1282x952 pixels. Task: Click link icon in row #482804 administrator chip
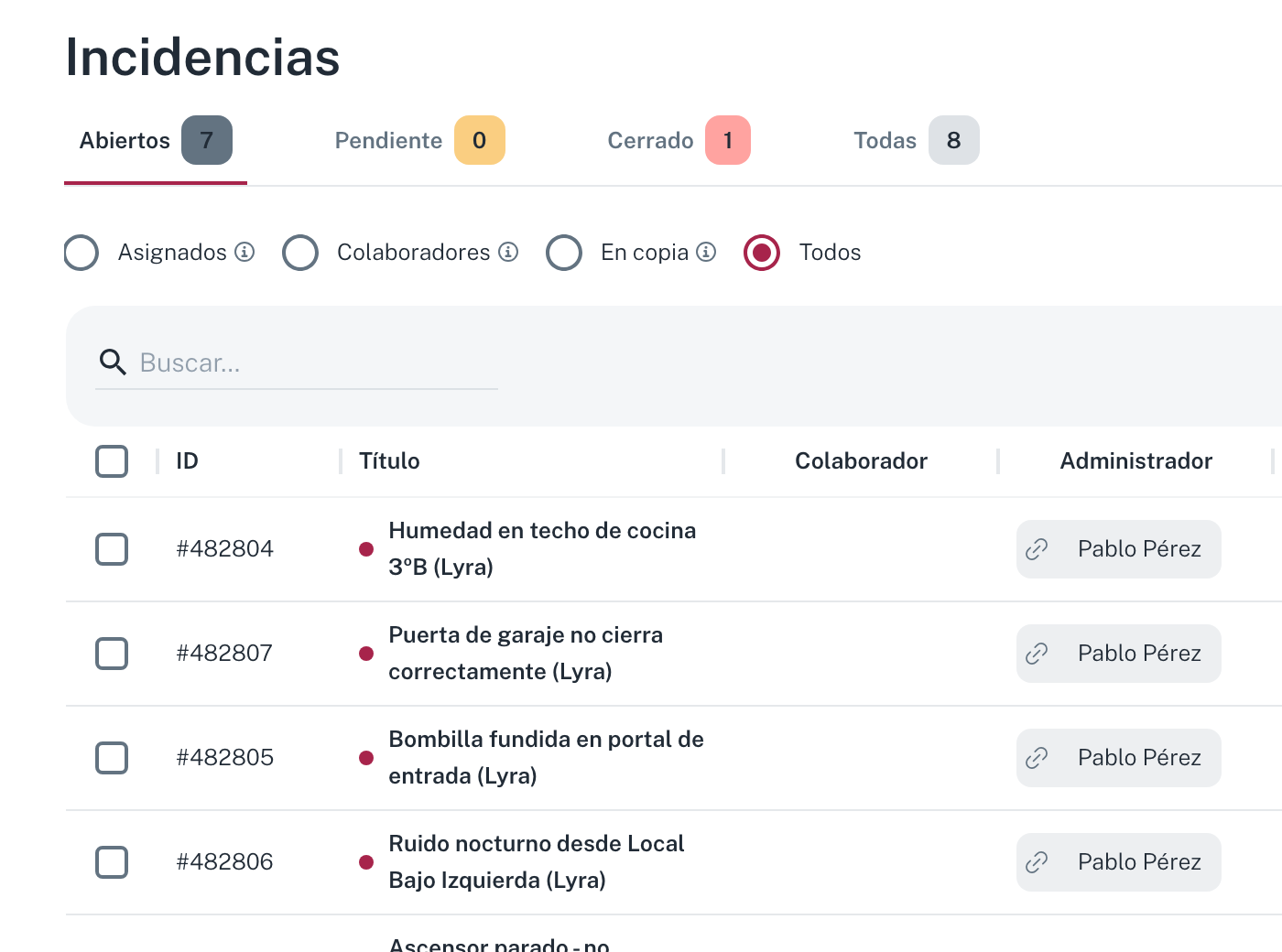1037,549
